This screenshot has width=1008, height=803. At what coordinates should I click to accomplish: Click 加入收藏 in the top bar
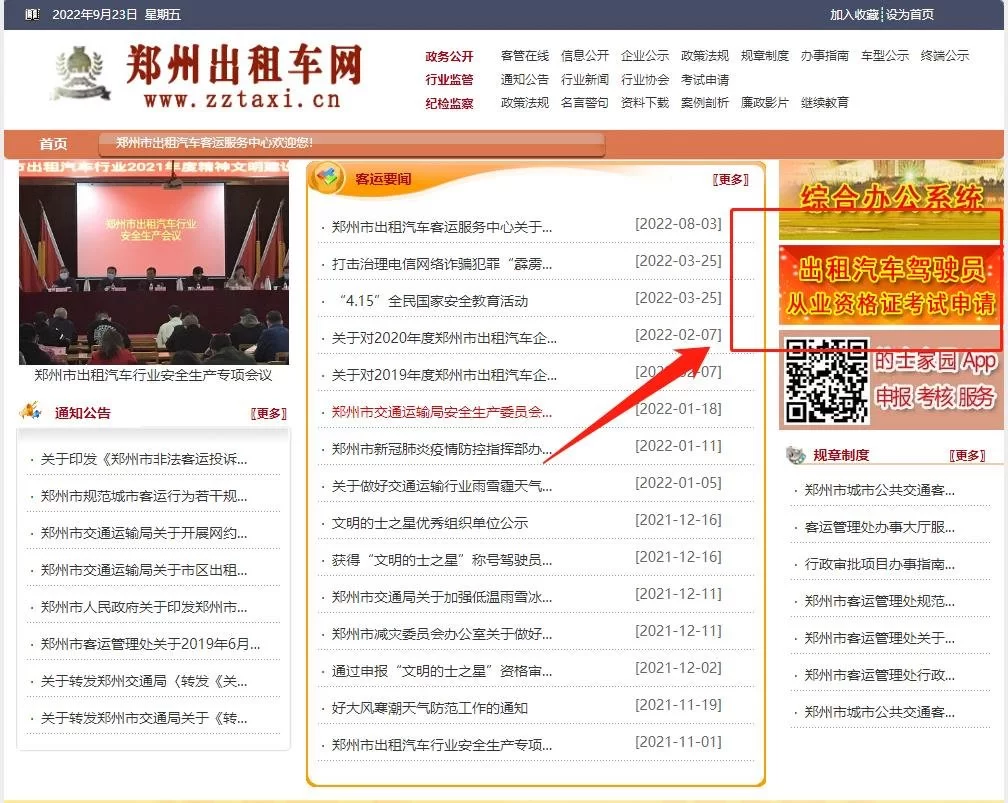[854, 14]
